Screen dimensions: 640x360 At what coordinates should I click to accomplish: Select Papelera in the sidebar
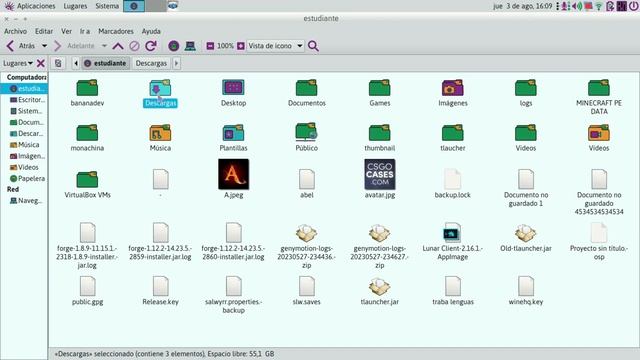point(27,178)
